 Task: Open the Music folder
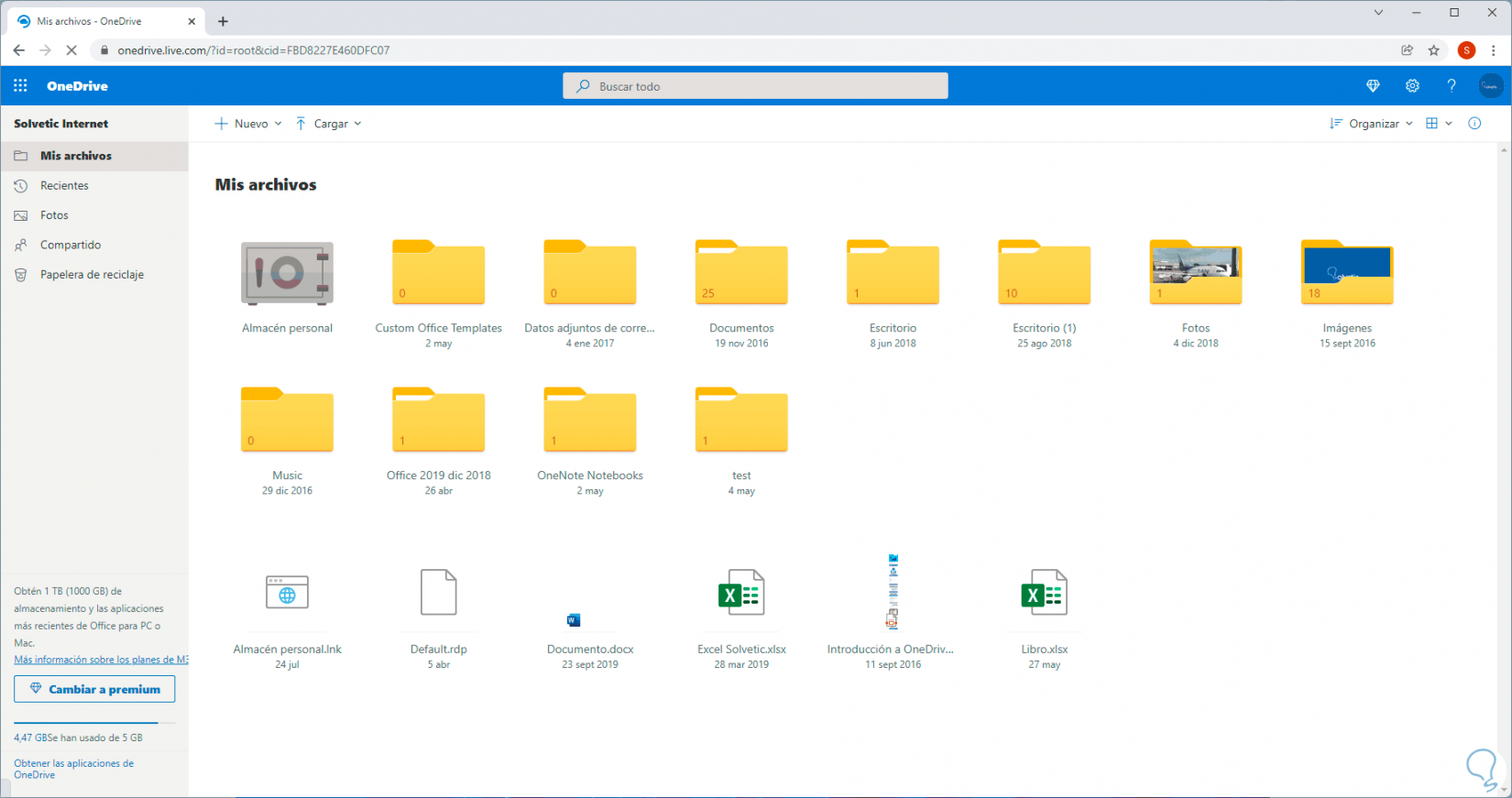287,420
